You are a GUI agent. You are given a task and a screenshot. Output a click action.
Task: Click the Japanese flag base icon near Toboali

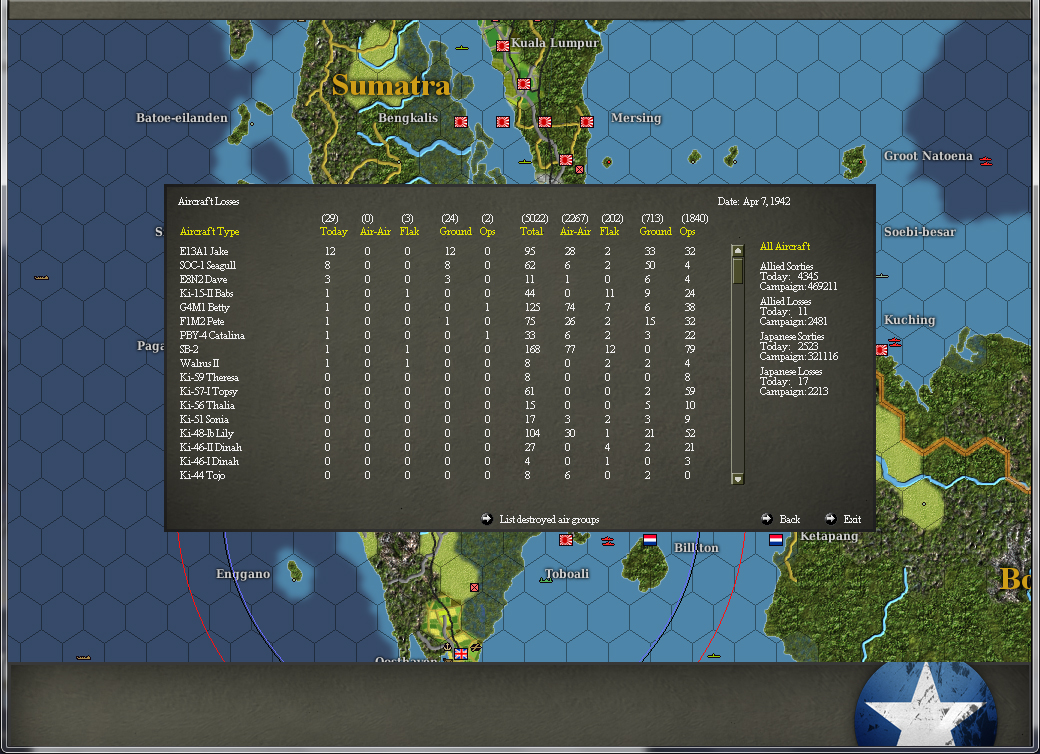coord(568,540)
